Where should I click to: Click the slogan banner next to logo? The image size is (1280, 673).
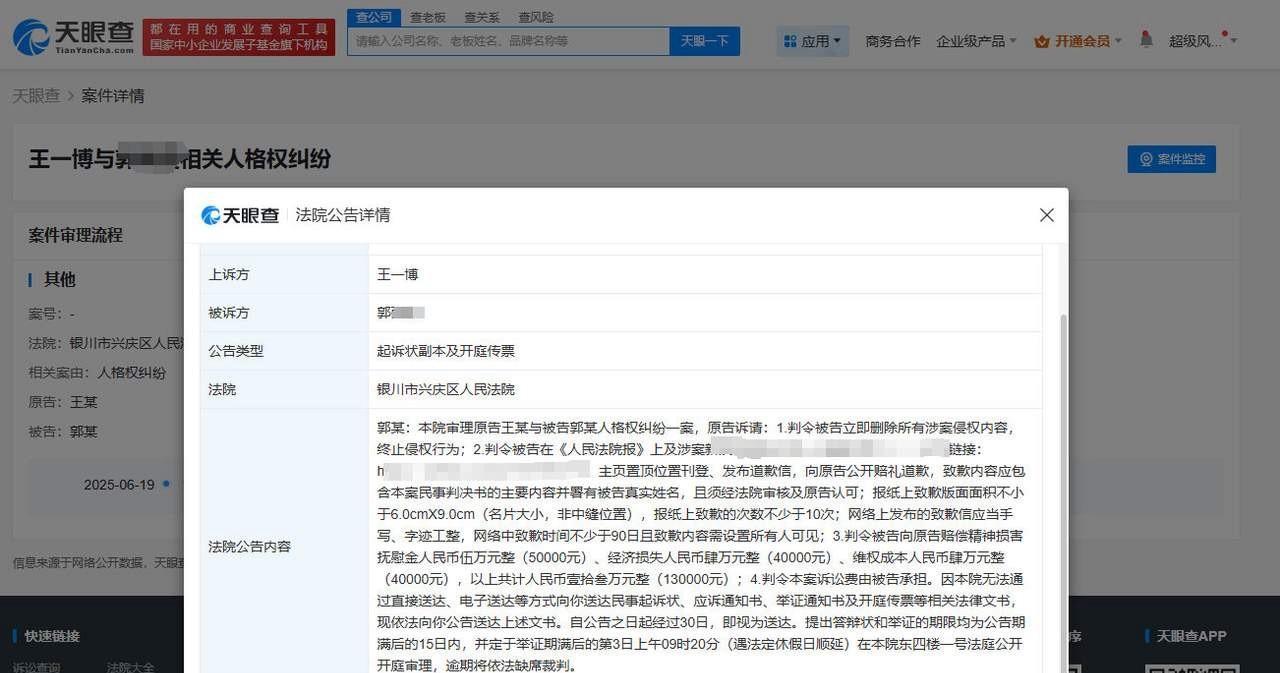pos(239,37)
